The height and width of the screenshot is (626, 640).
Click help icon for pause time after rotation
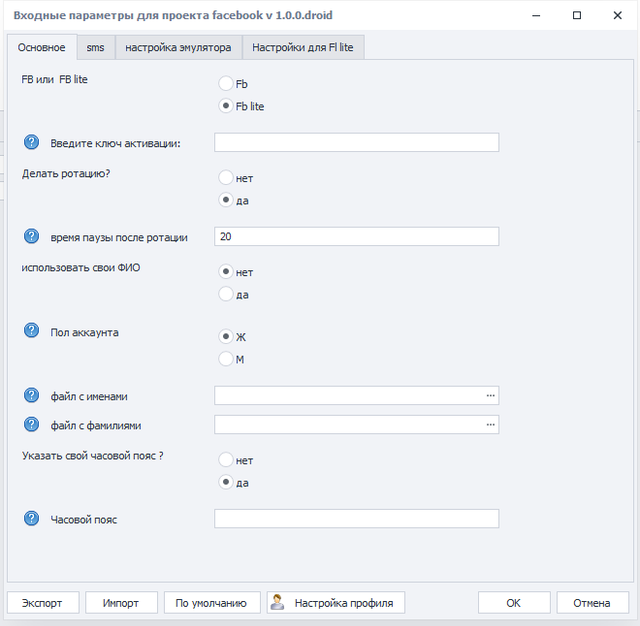[31, 236]
